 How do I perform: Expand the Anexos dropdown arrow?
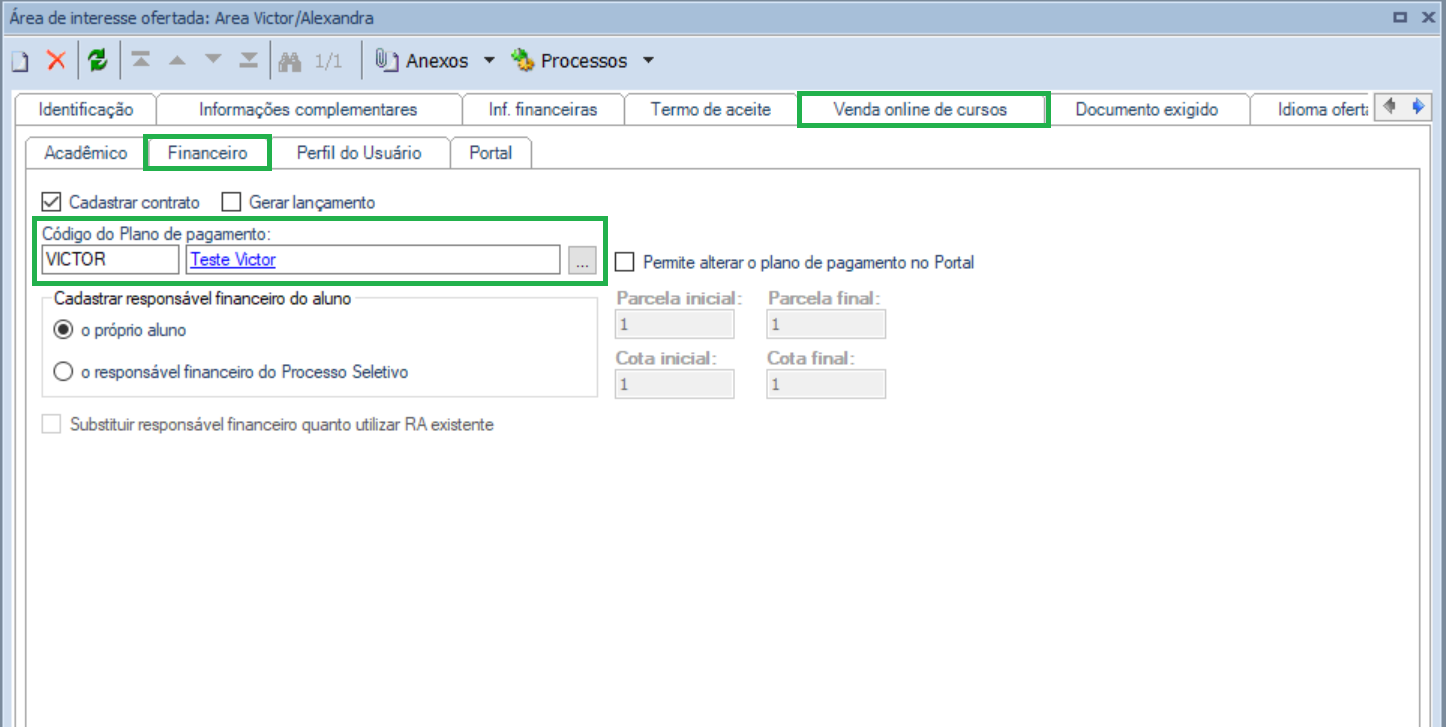click(489, 61)
